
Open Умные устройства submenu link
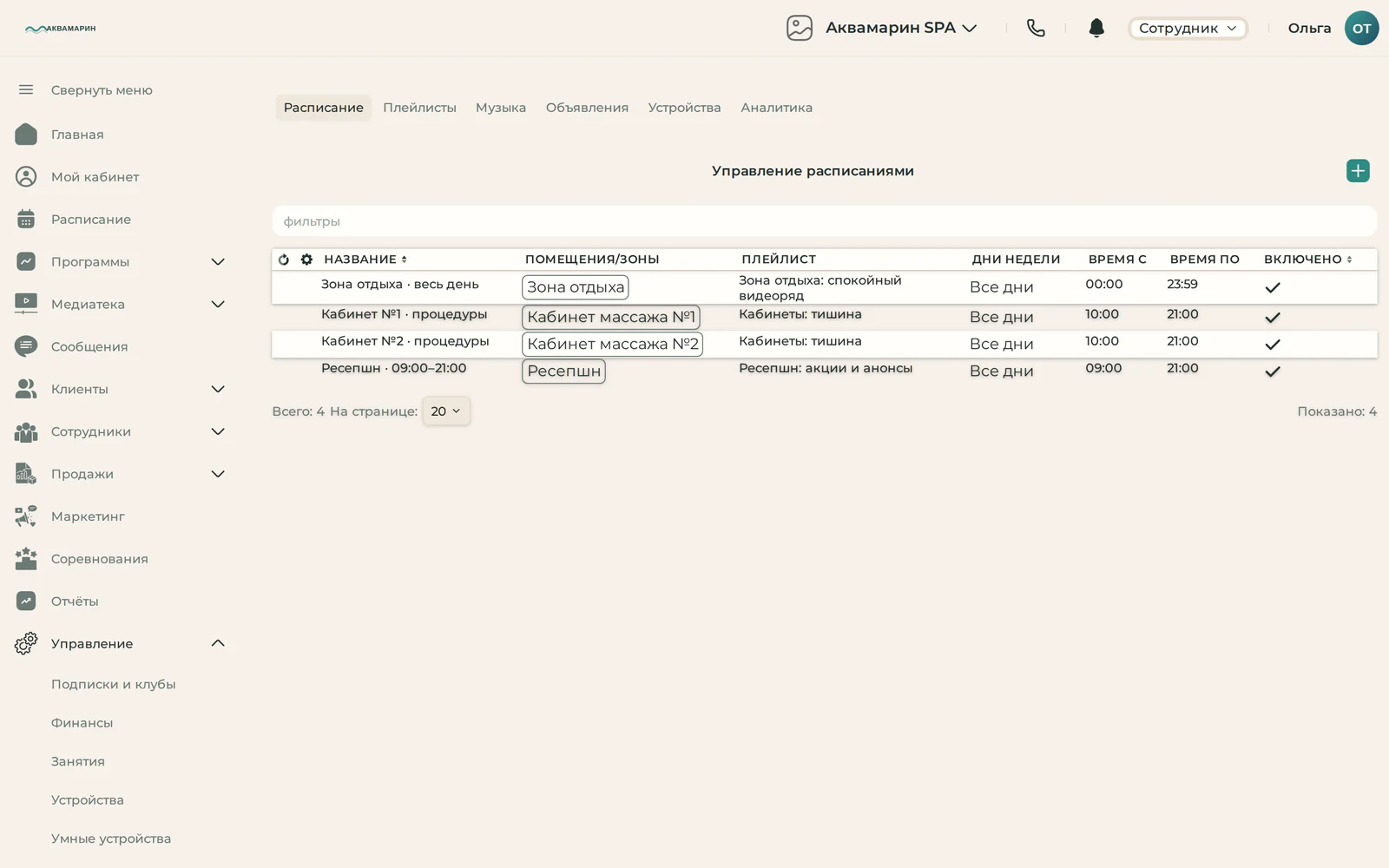coord(110,838)
